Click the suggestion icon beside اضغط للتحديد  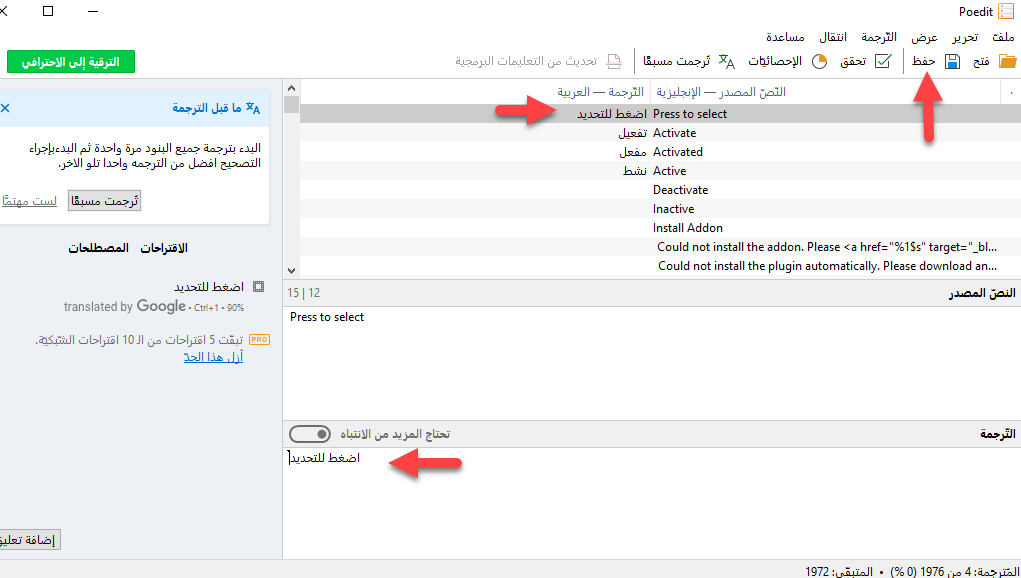259,286
